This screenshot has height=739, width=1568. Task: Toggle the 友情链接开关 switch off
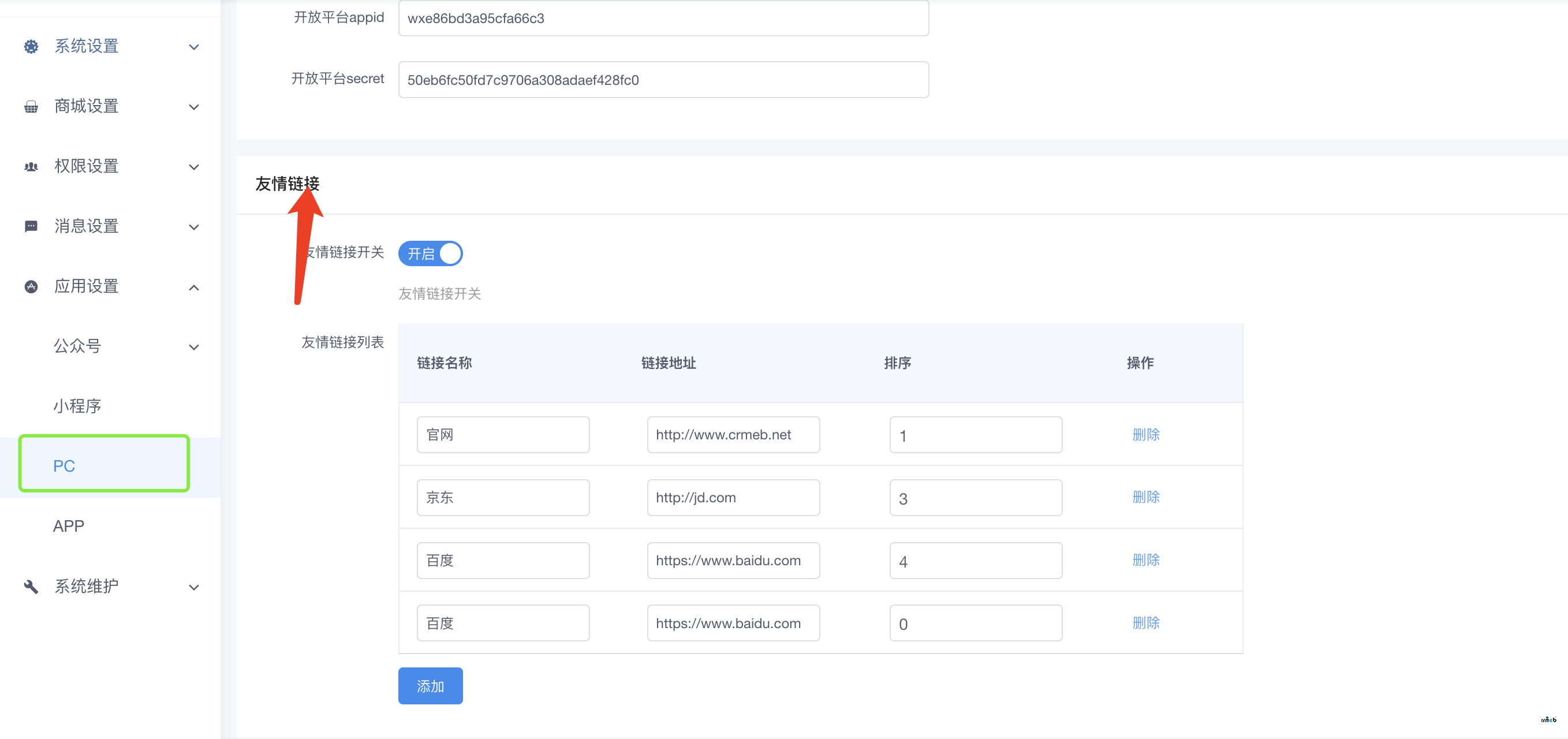pyautogui.click(x=430, y=253)
